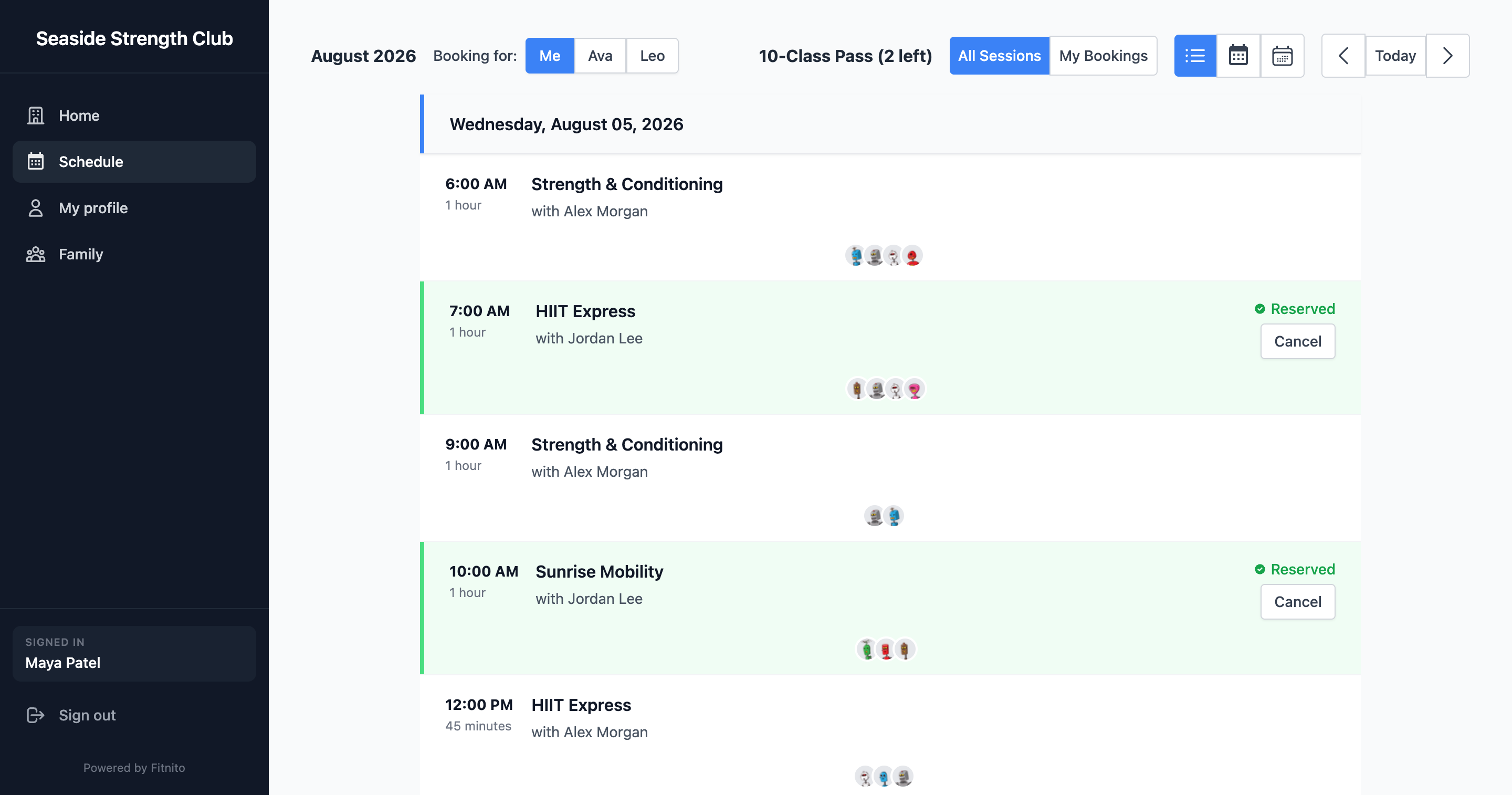Open the 12:00 PM HIIT Express title
Screen dimensions: 1512x795
click(581, 705)
